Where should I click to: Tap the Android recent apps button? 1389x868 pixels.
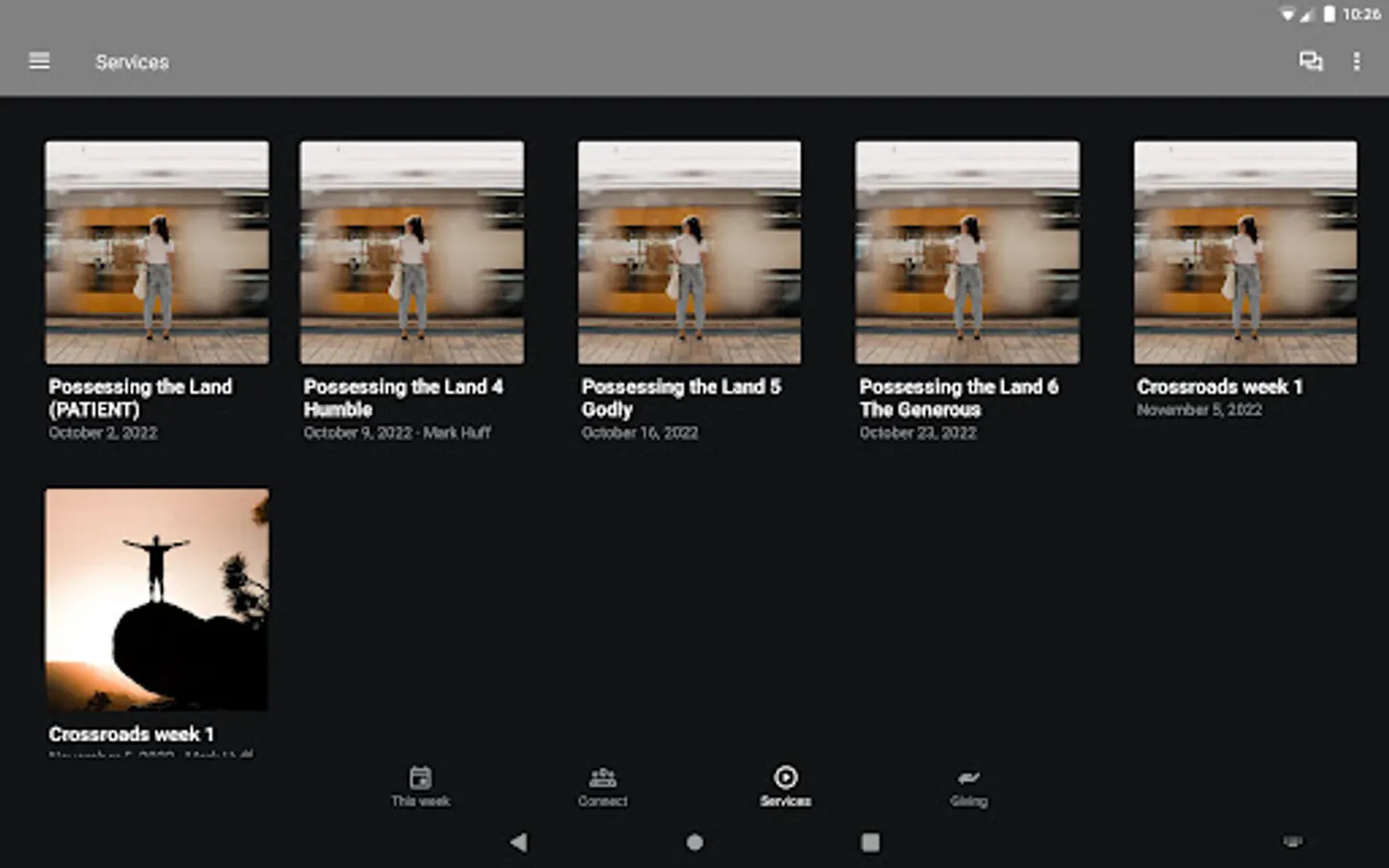[x=870, y=842]
